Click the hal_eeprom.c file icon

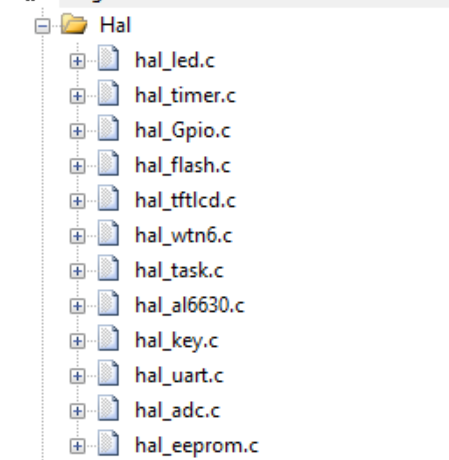pos(108,443)
